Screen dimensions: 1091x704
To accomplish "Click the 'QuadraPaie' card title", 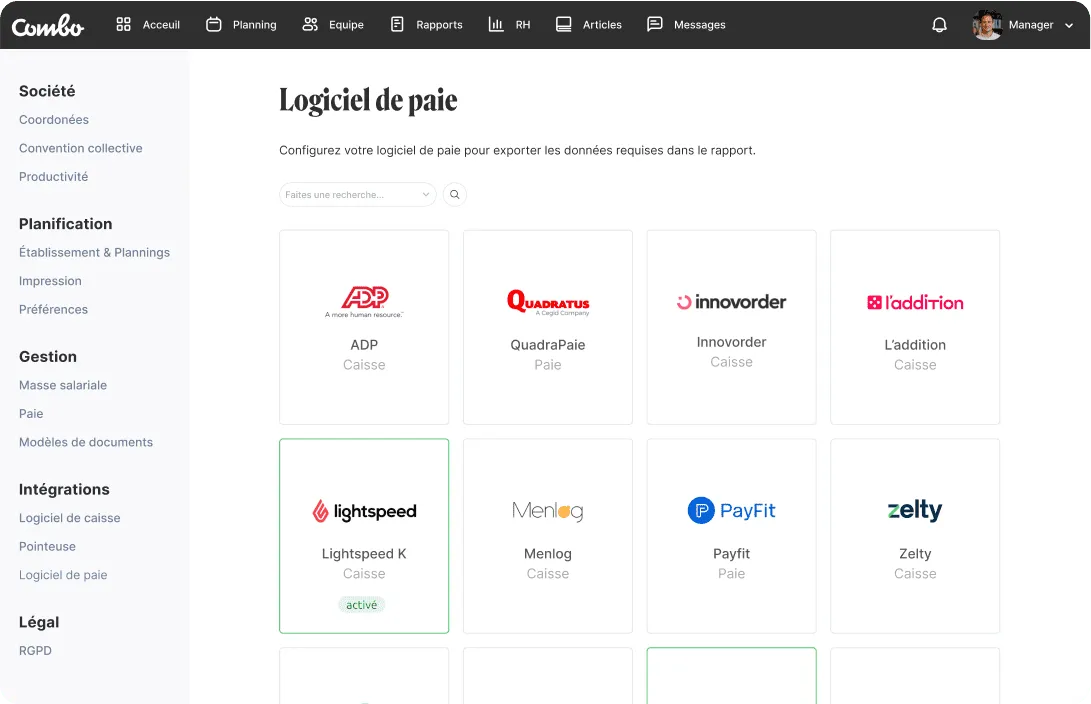I will pos(548,345).
